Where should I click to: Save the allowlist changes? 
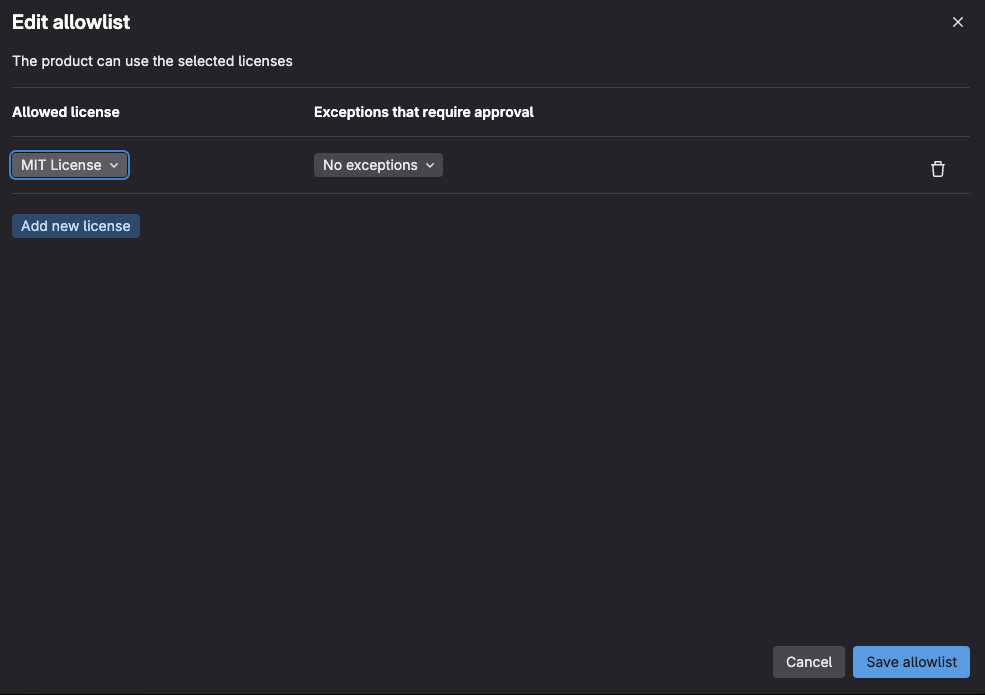(x=911, y=662)
